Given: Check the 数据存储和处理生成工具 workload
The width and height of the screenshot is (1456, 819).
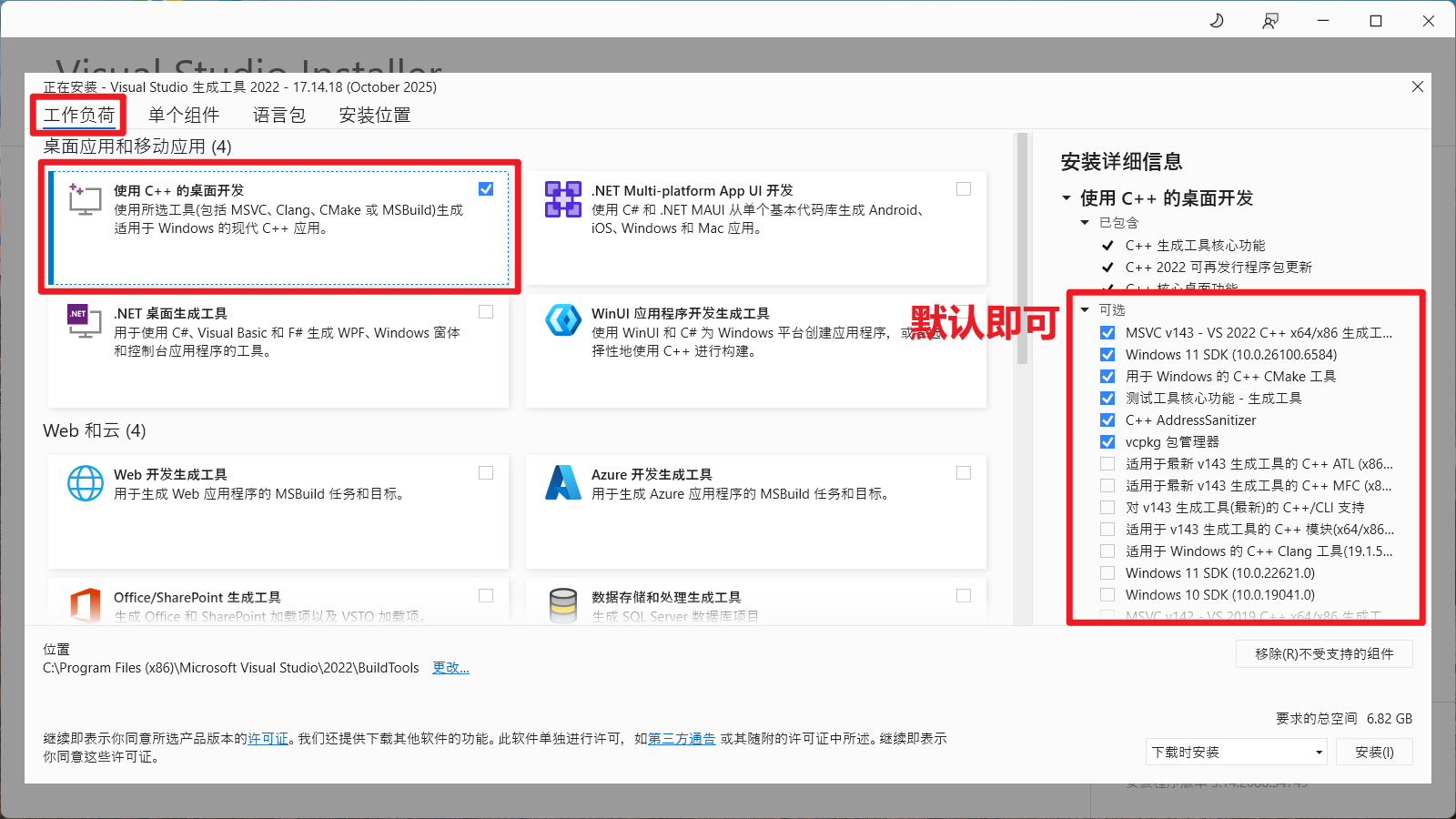Looking at the screenshot, I should [964, 596].
